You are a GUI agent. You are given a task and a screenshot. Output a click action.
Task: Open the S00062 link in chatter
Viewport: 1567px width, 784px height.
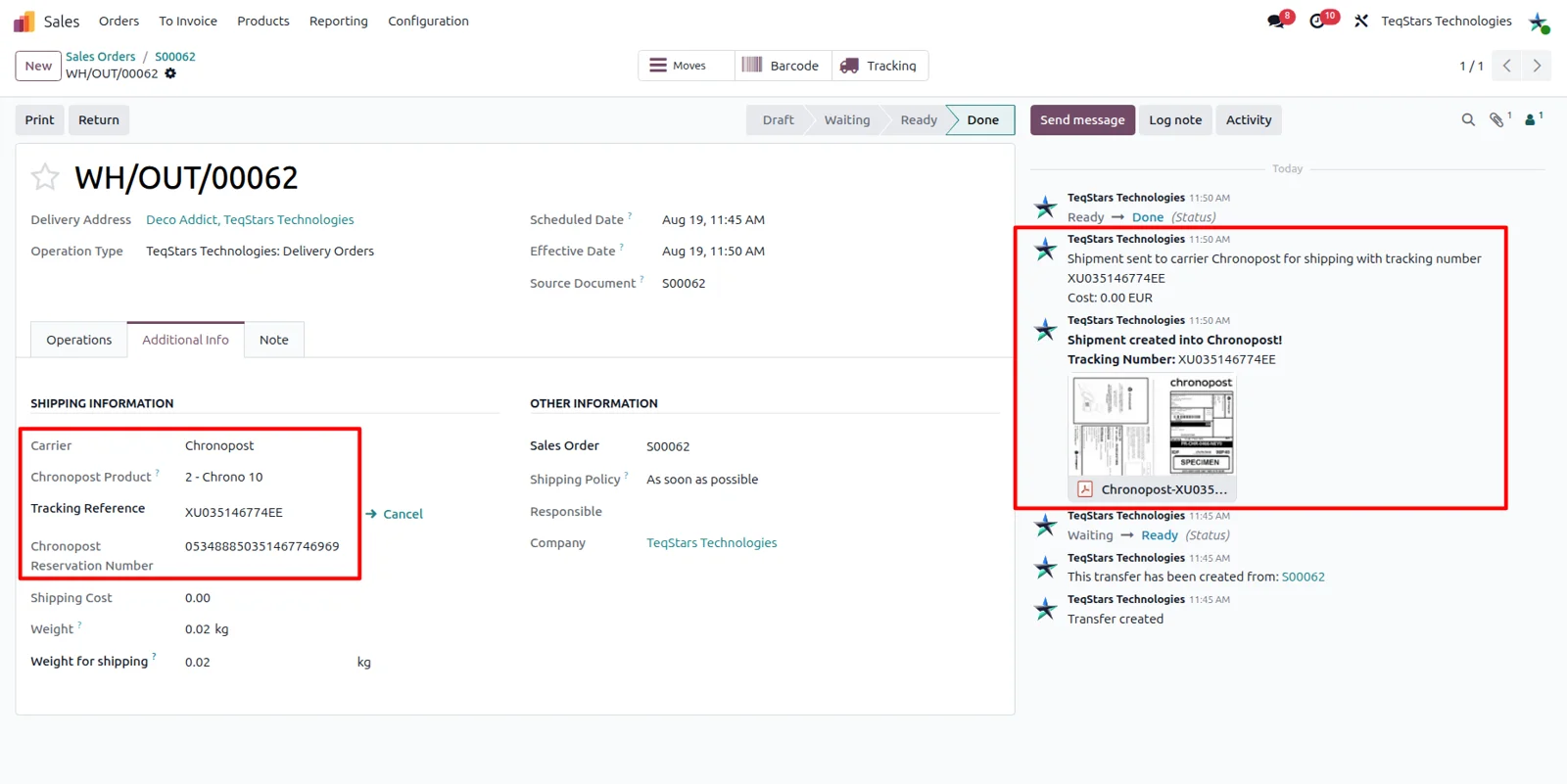(1304, 576)
